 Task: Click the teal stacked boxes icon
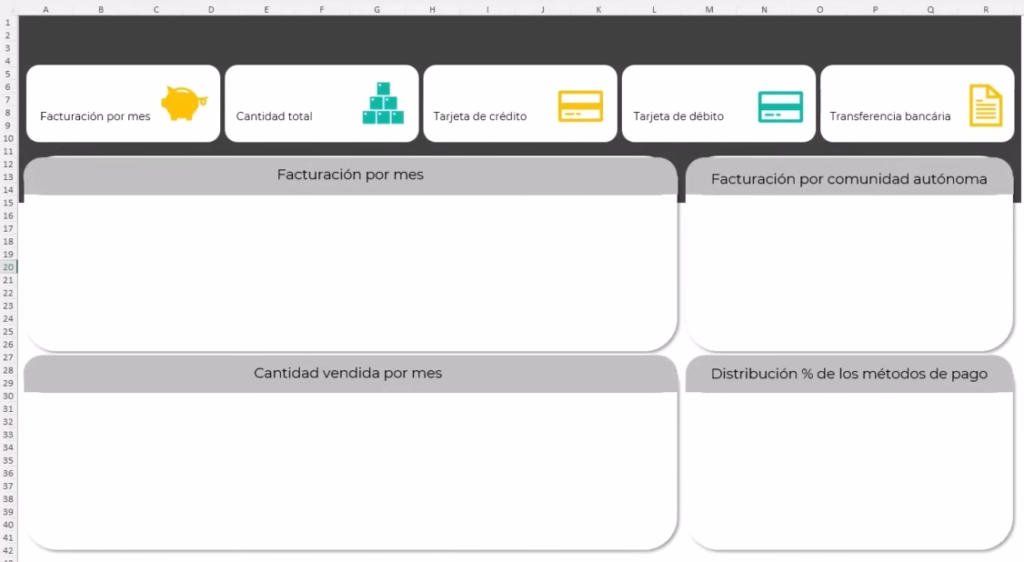tap(383, 103)
